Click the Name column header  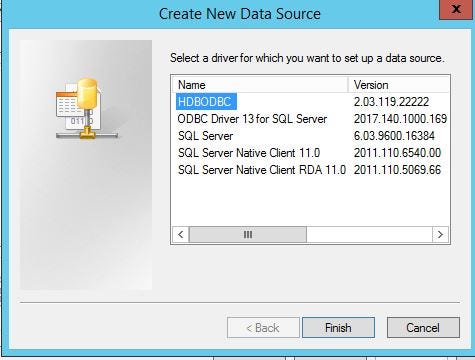260,85
